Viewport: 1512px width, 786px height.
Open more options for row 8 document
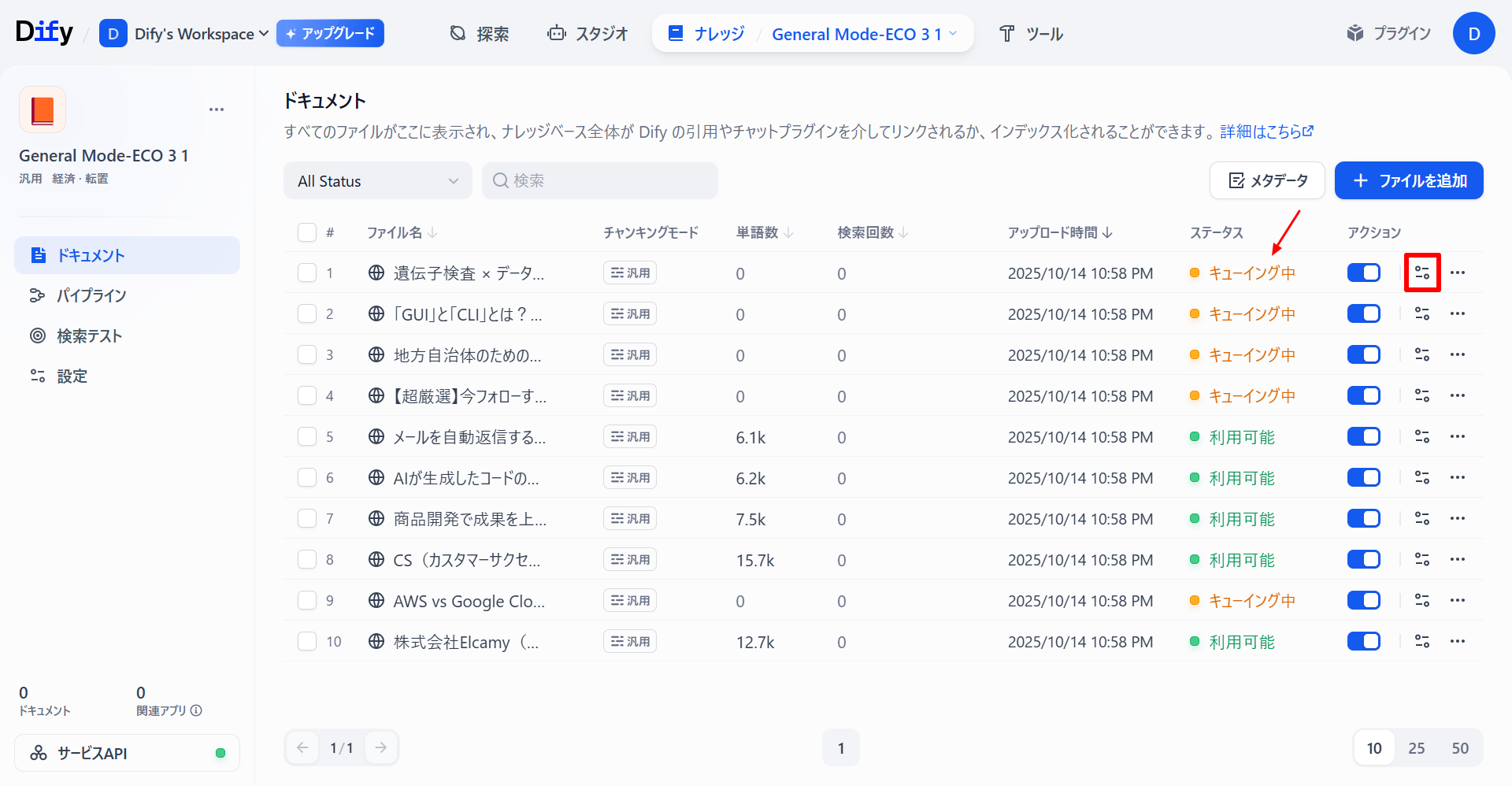click(1458, 559)
